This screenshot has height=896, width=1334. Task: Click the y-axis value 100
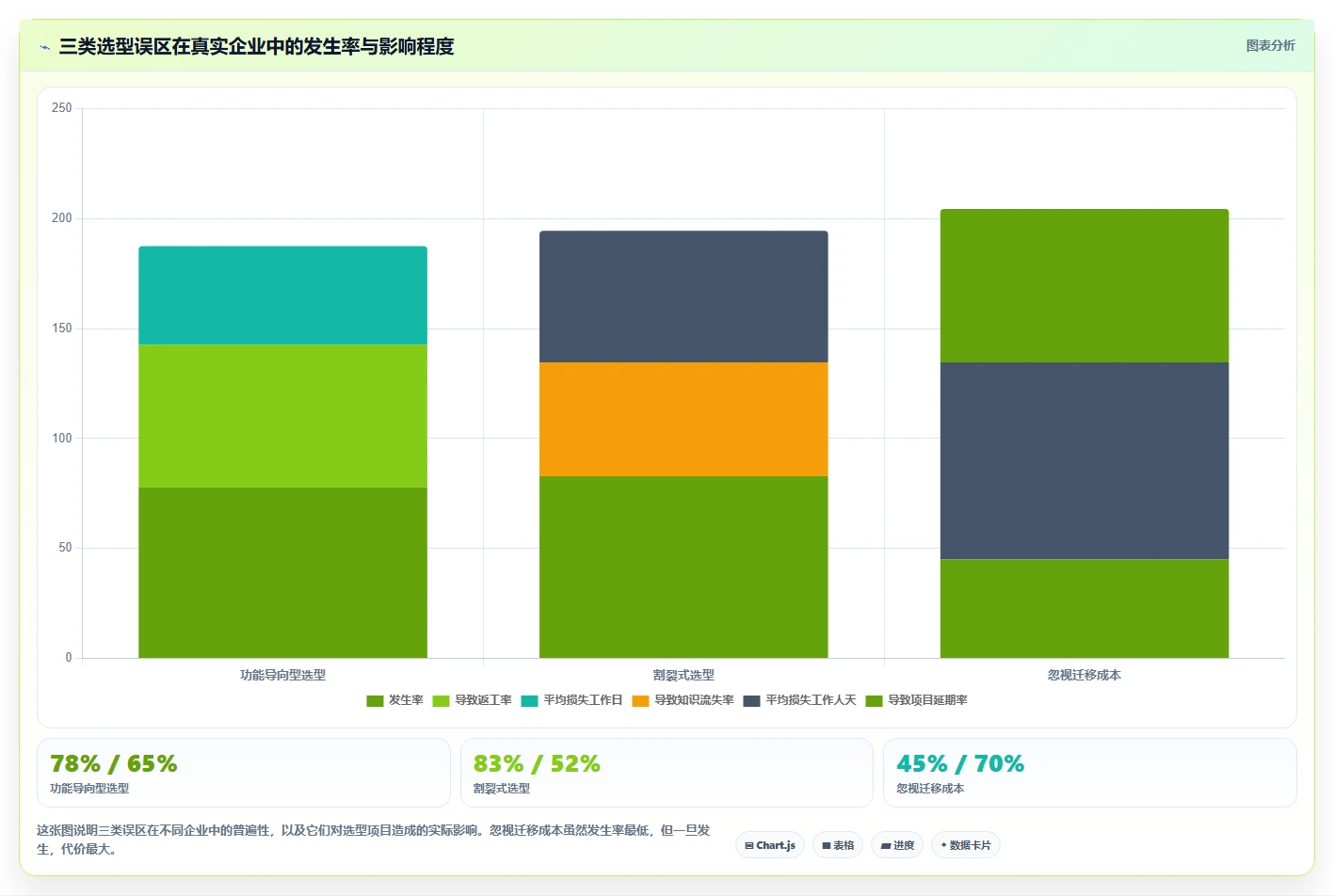coord(61,438)
